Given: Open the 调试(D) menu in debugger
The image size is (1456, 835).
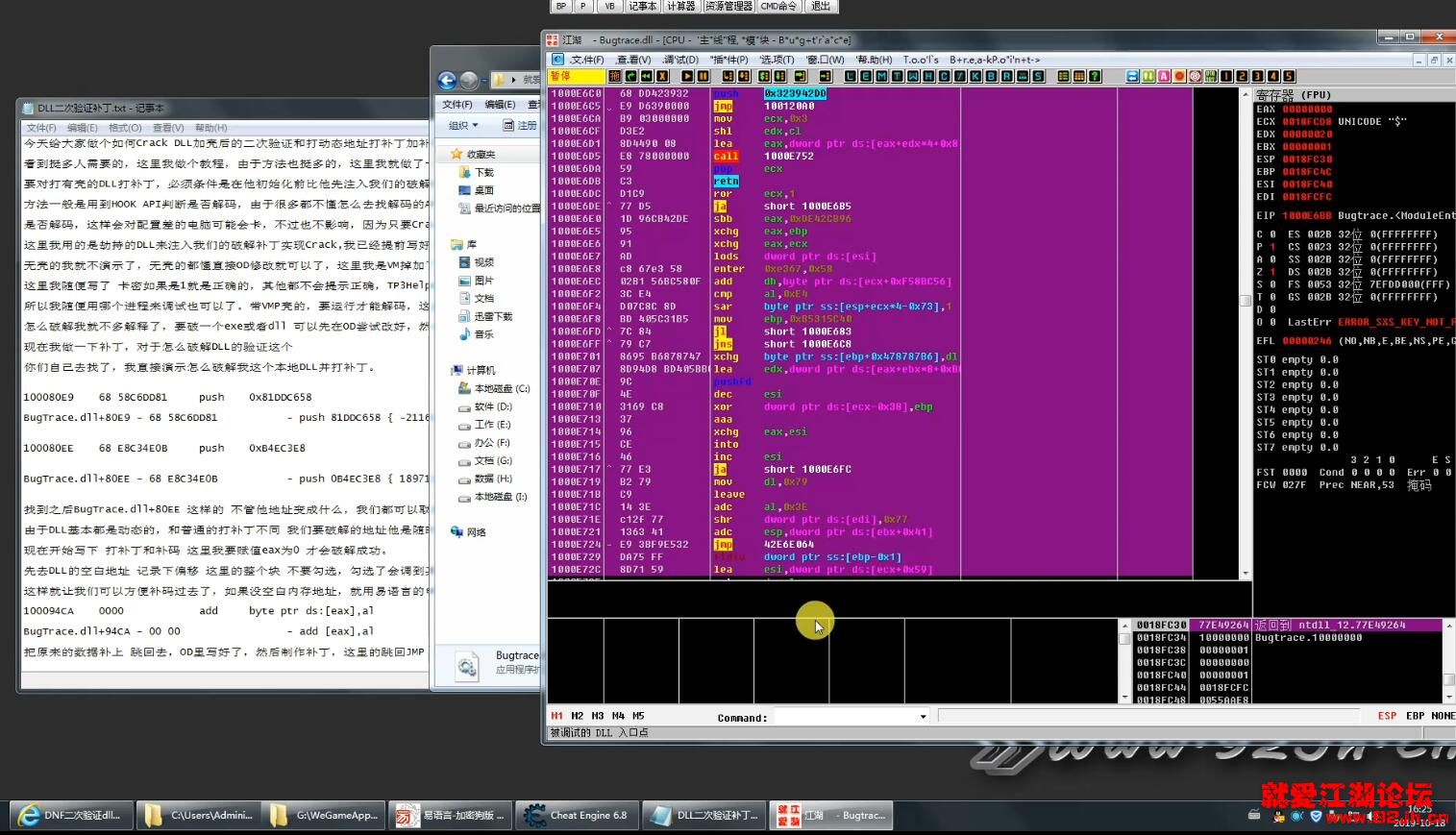Looking at the screenshot, I should click(680, 60).
